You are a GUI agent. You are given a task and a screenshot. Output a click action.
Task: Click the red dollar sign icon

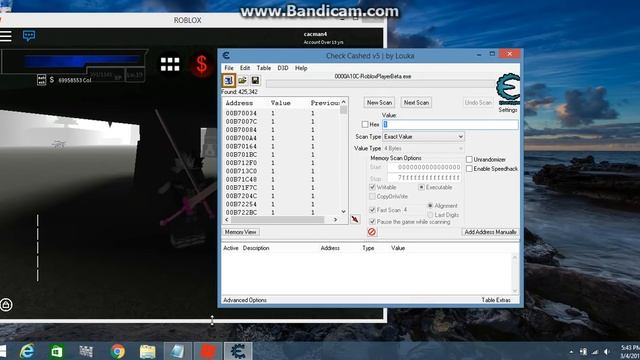click(x=202, y=64)
